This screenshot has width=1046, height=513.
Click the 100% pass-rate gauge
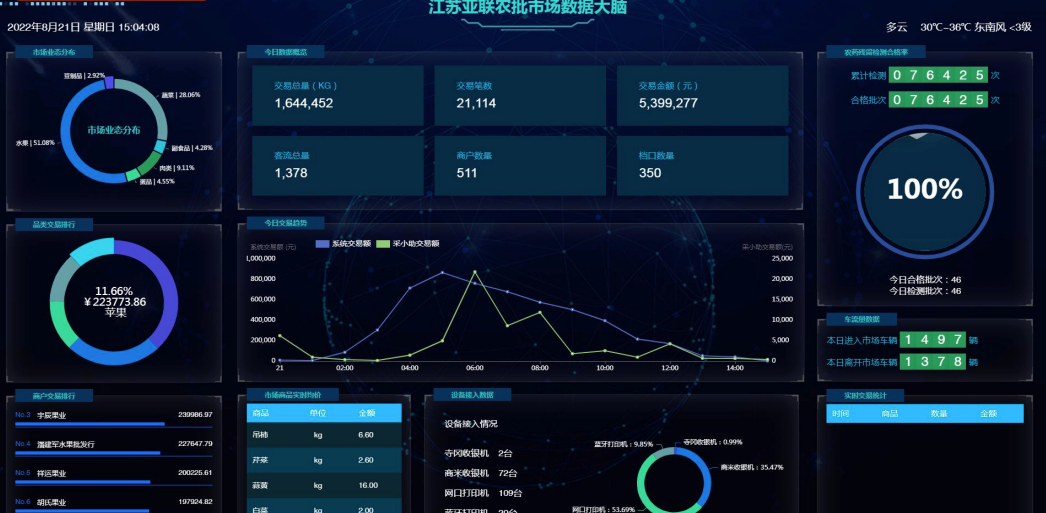click(x=925, y=191)
